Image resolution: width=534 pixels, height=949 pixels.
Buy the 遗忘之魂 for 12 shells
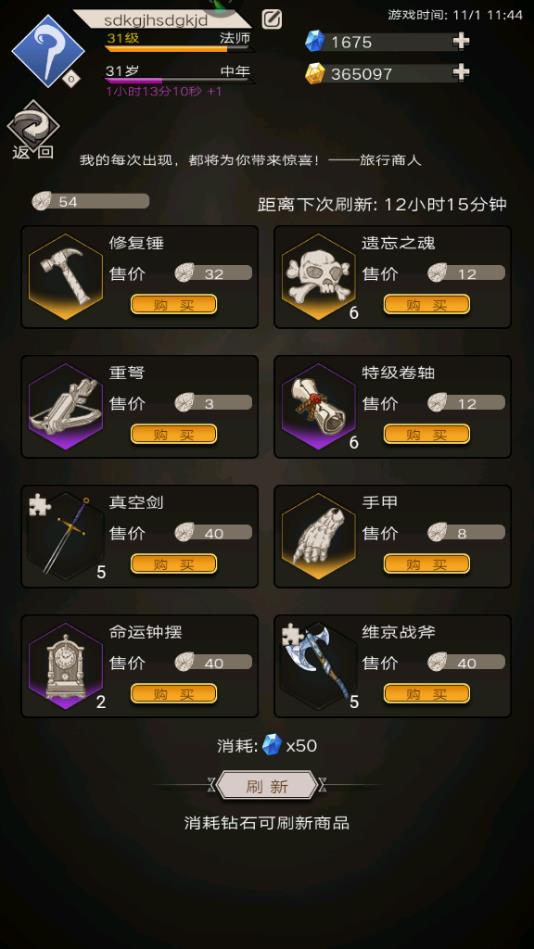point(427,304)
